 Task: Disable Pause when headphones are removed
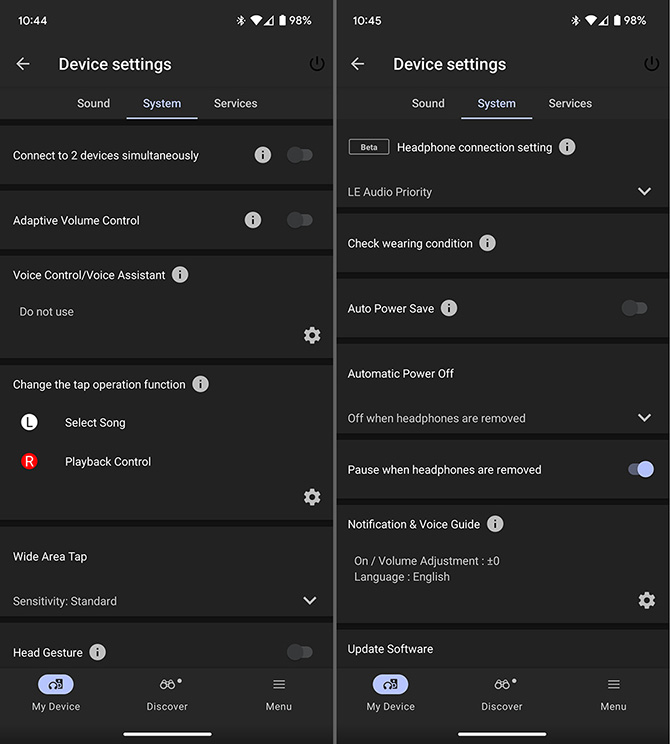coord(641,469)
